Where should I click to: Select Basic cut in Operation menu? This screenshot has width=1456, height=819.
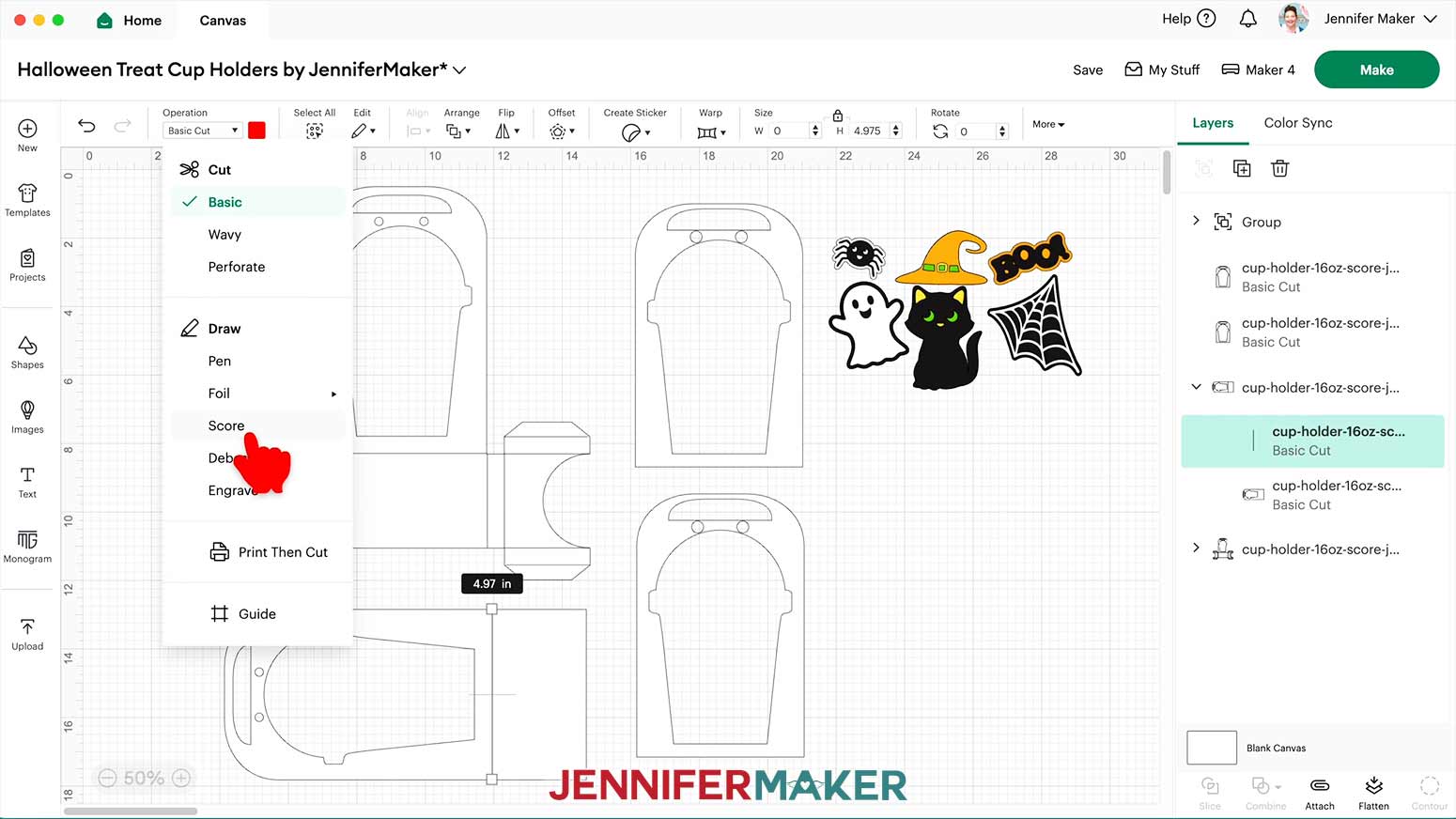(258, 202)
